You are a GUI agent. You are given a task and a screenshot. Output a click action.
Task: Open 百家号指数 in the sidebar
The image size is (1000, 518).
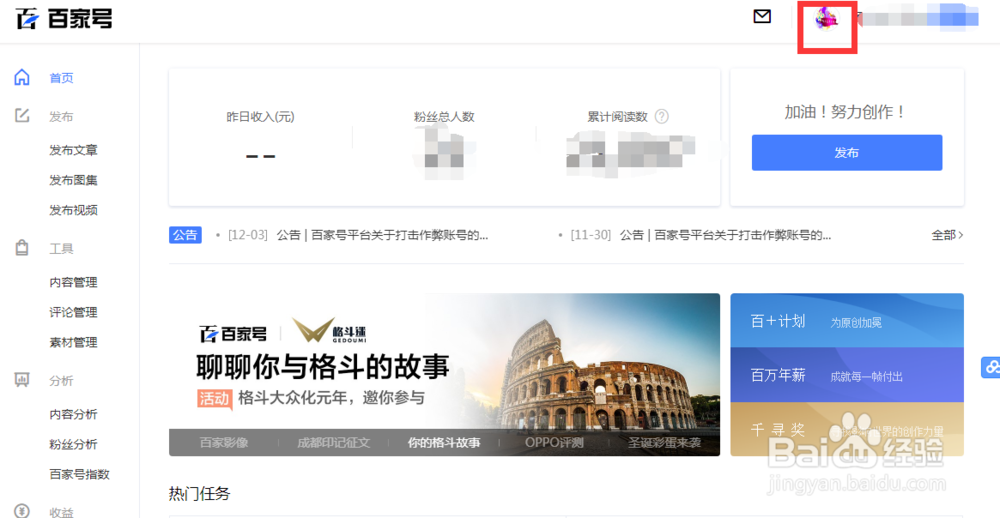80,475
